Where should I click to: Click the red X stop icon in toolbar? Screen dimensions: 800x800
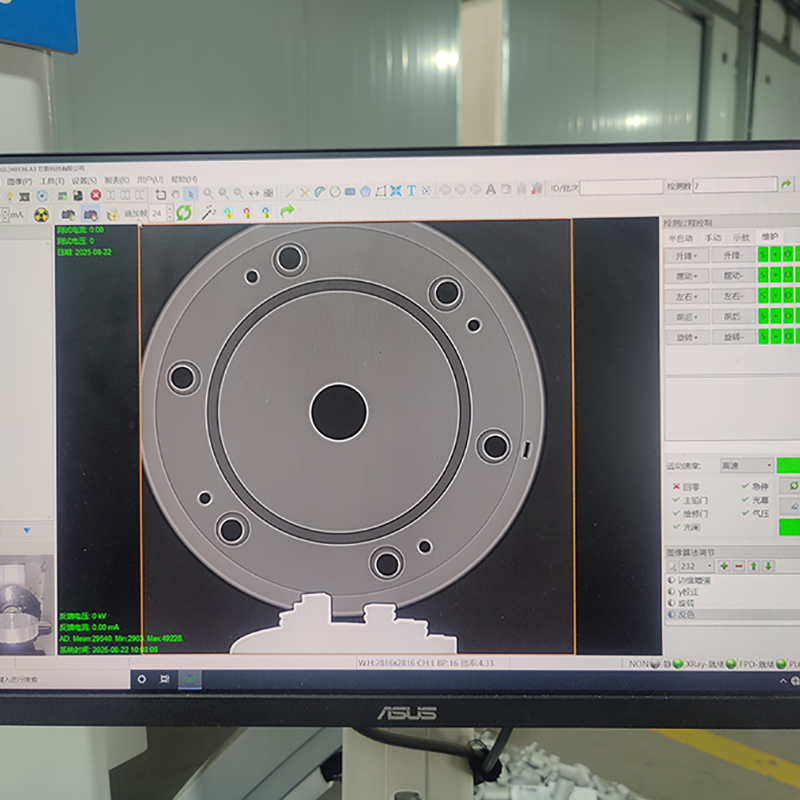95,195
